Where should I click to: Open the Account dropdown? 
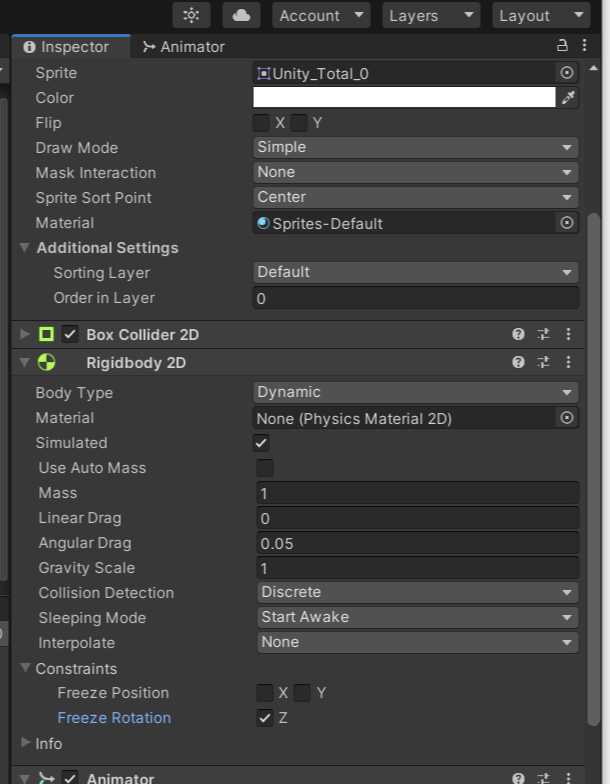[x=321, y=16]
